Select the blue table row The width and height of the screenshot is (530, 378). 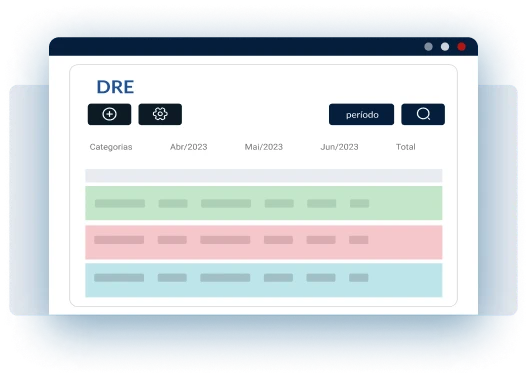[264, 280]
